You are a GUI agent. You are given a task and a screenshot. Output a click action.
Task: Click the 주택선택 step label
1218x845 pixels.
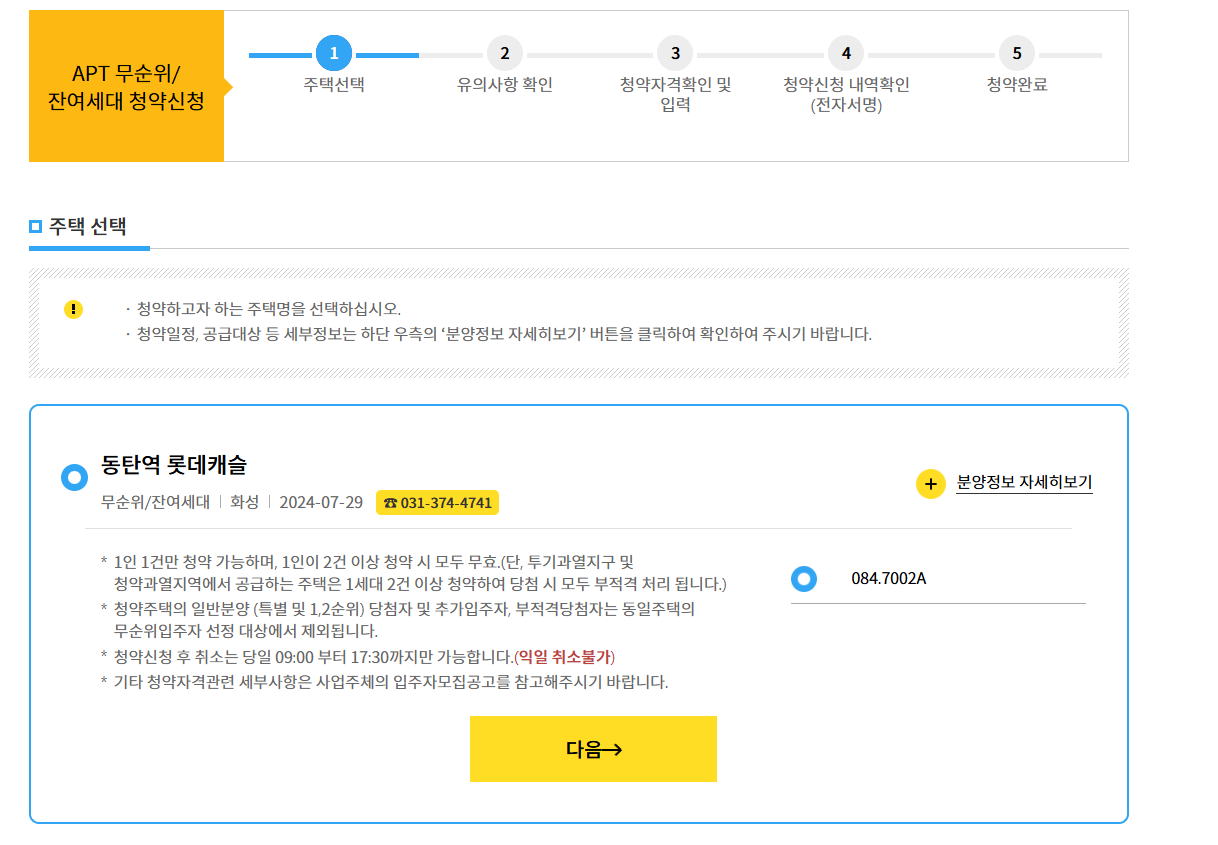pos(334,85)
